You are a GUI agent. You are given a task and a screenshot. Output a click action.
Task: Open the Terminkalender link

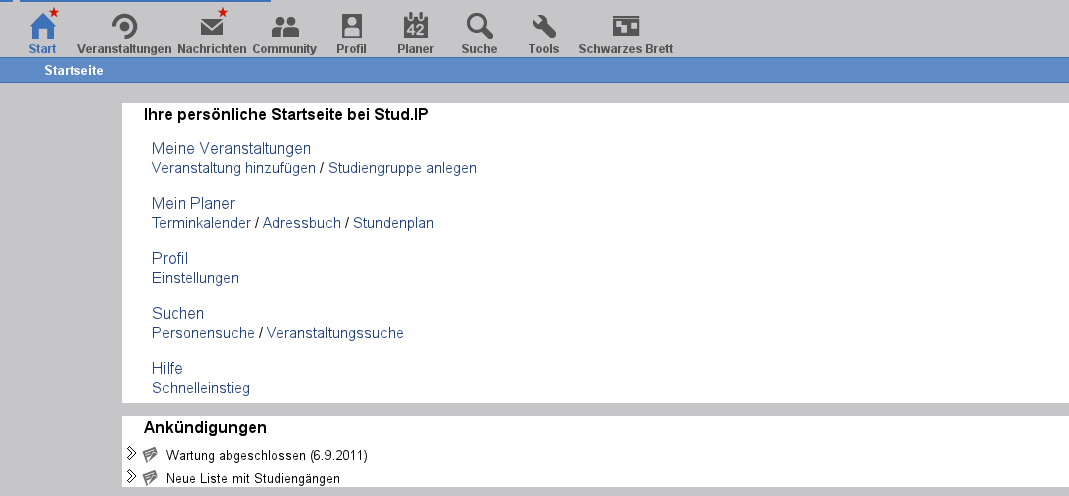pos(201,223)
